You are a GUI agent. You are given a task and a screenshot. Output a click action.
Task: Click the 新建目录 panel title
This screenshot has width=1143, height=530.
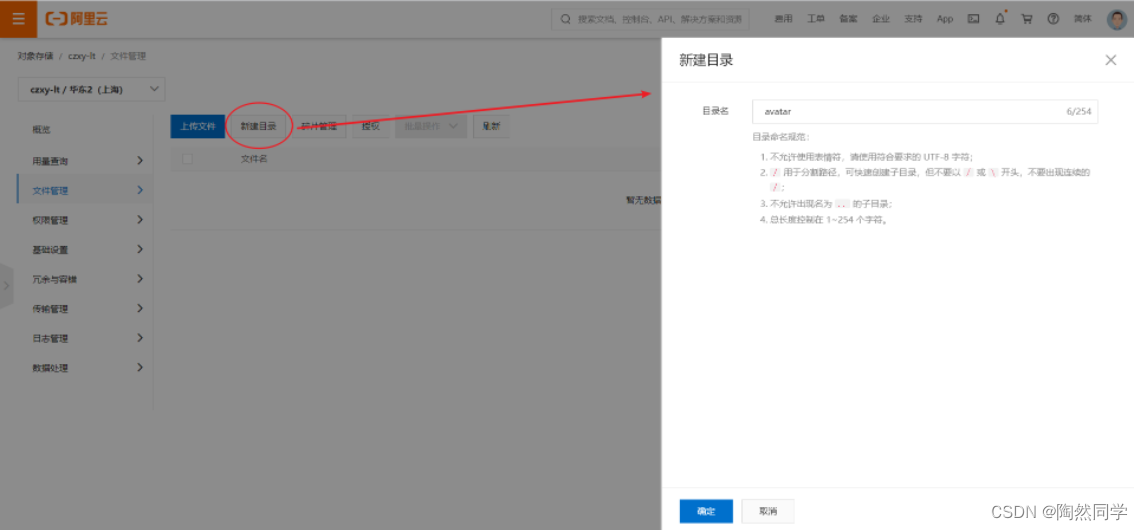[706, 61]
